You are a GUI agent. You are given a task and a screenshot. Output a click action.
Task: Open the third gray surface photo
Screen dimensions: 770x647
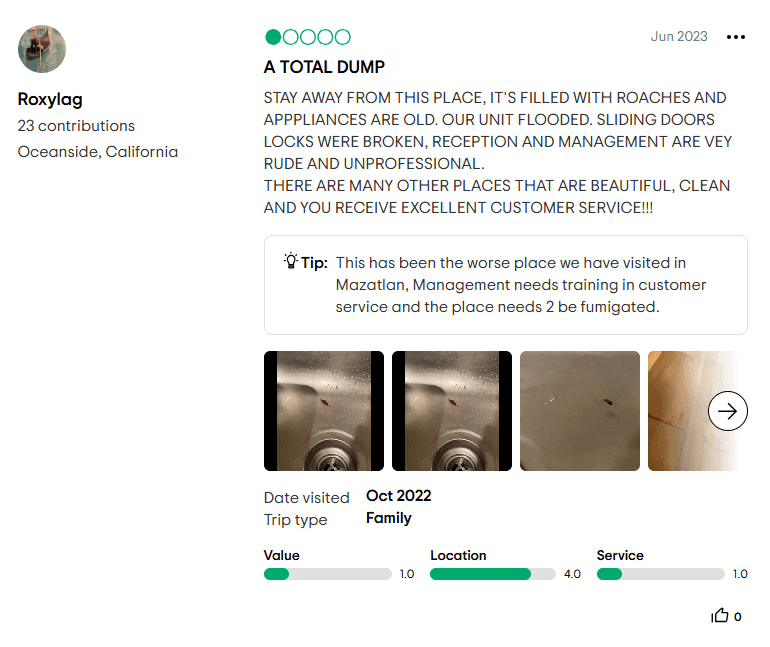580,411
